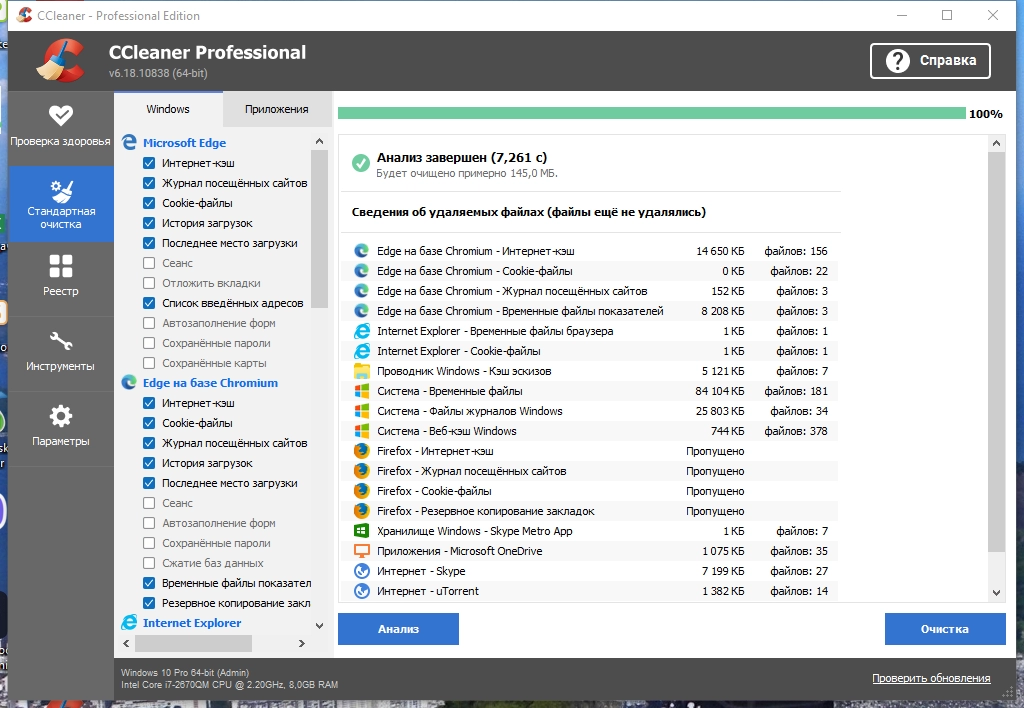
Task: Uncheck Microsoft Edge Журнал посещённых сайтов
Action: point(149,183)
